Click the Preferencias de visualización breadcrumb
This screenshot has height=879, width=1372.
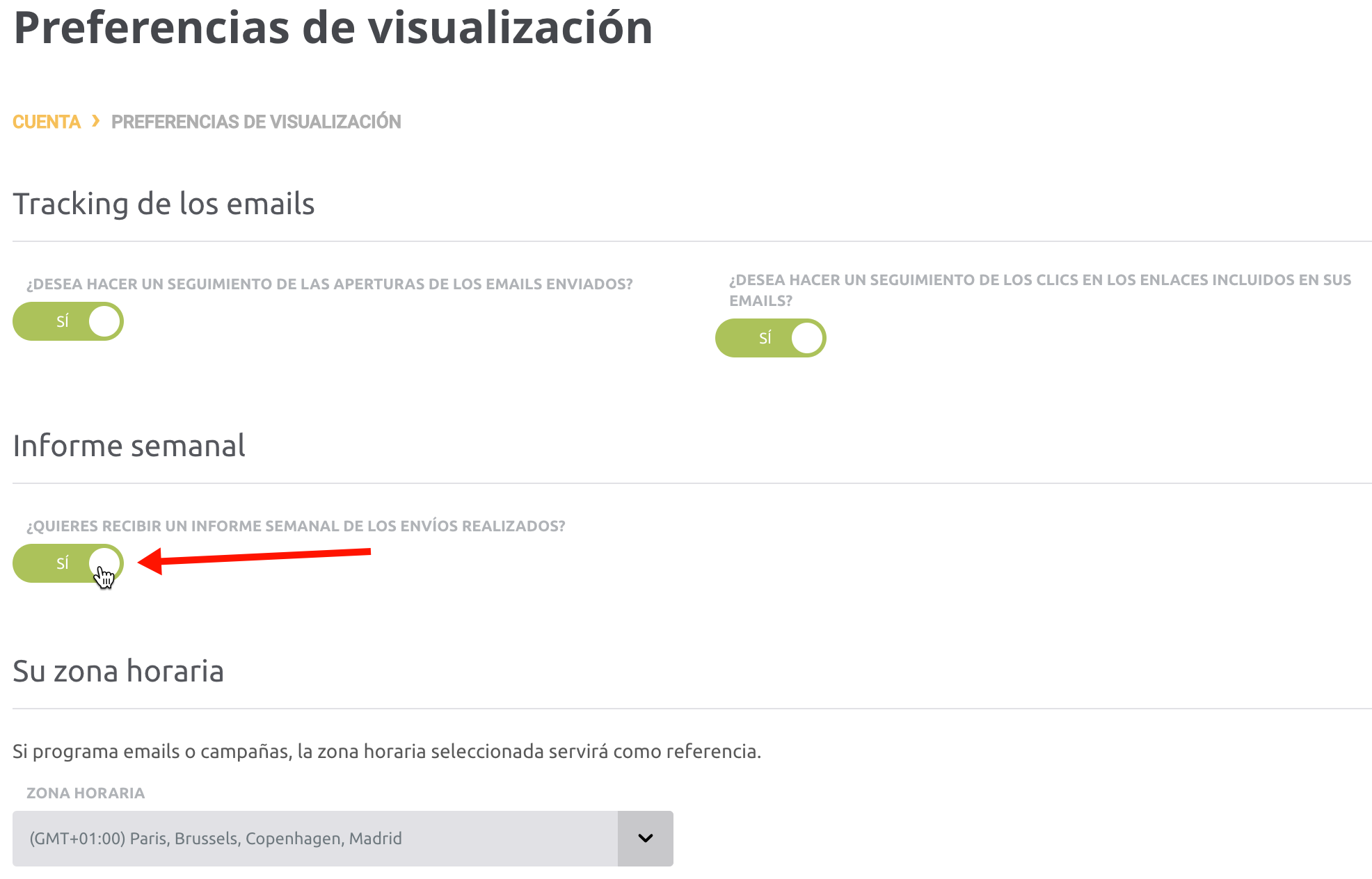[x=256, y=122]
